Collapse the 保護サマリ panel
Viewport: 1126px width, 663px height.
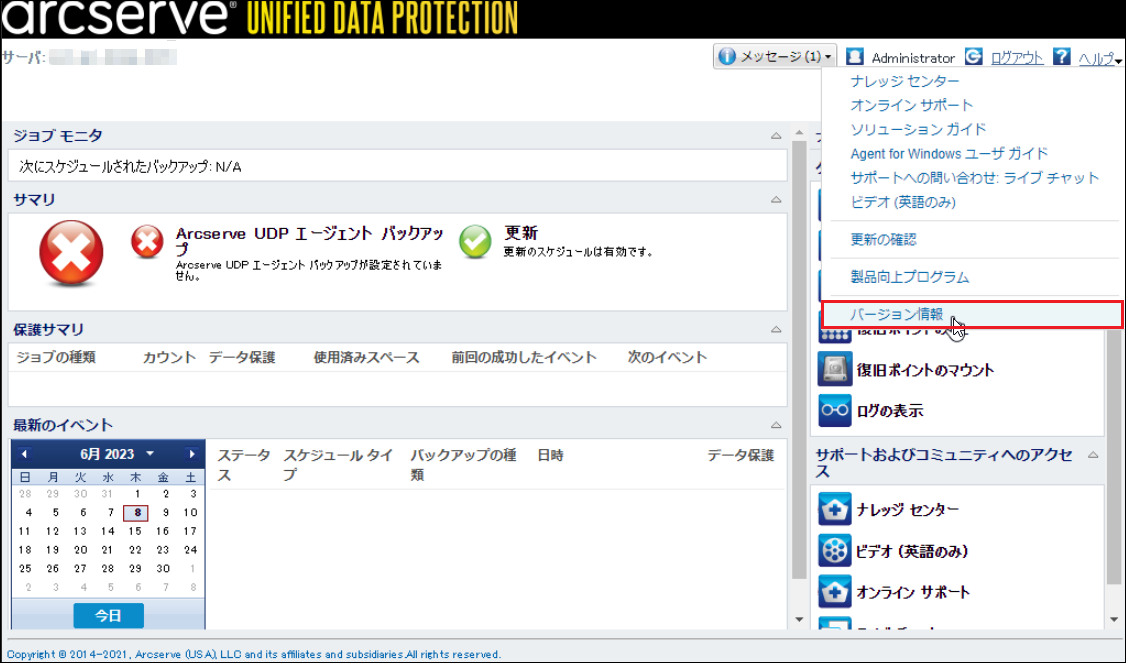click(x=776, y=329)
